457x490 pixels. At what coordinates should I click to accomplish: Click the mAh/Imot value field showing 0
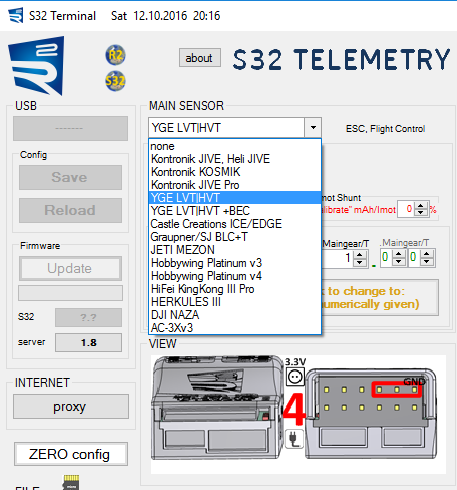pyautogui.click(x=407, y=209)
